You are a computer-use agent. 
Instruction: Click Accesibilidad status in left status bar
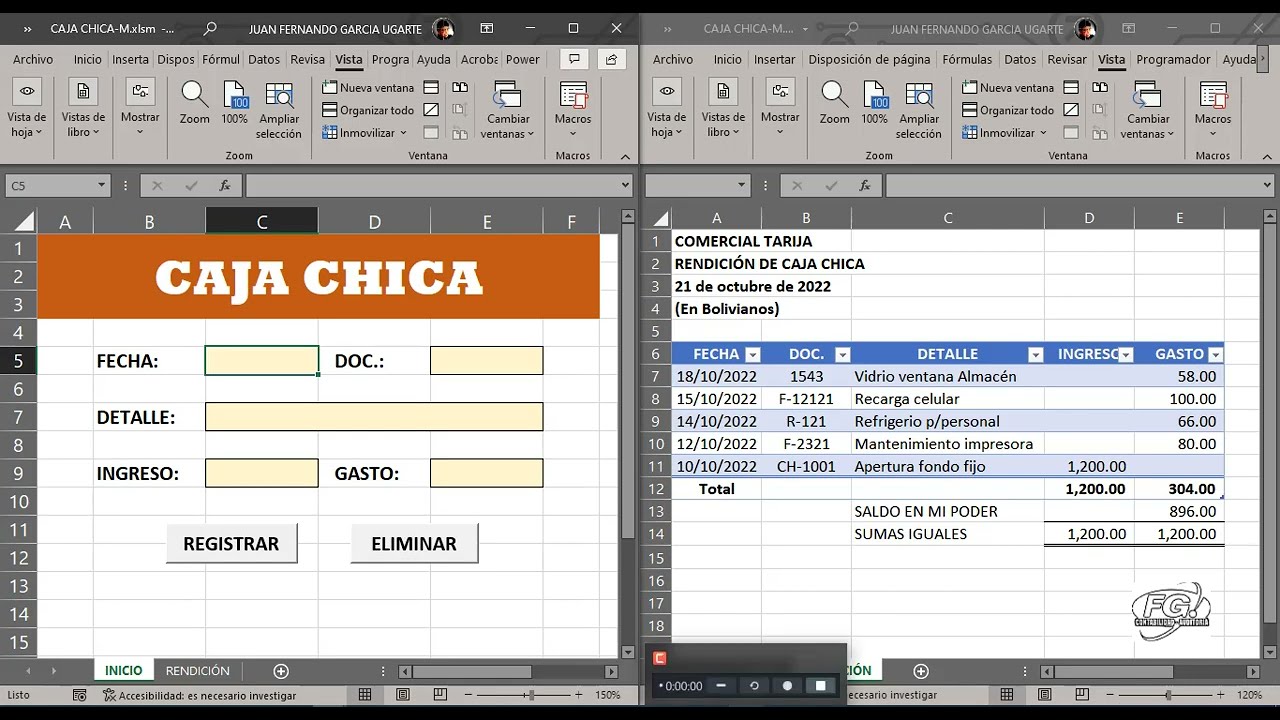point(199,695)
